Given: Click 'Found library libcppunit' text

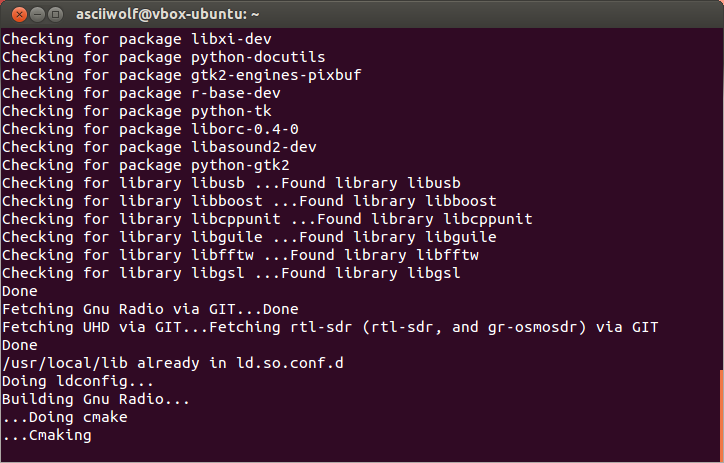Looking at the screenshot, I should (425, 219).
